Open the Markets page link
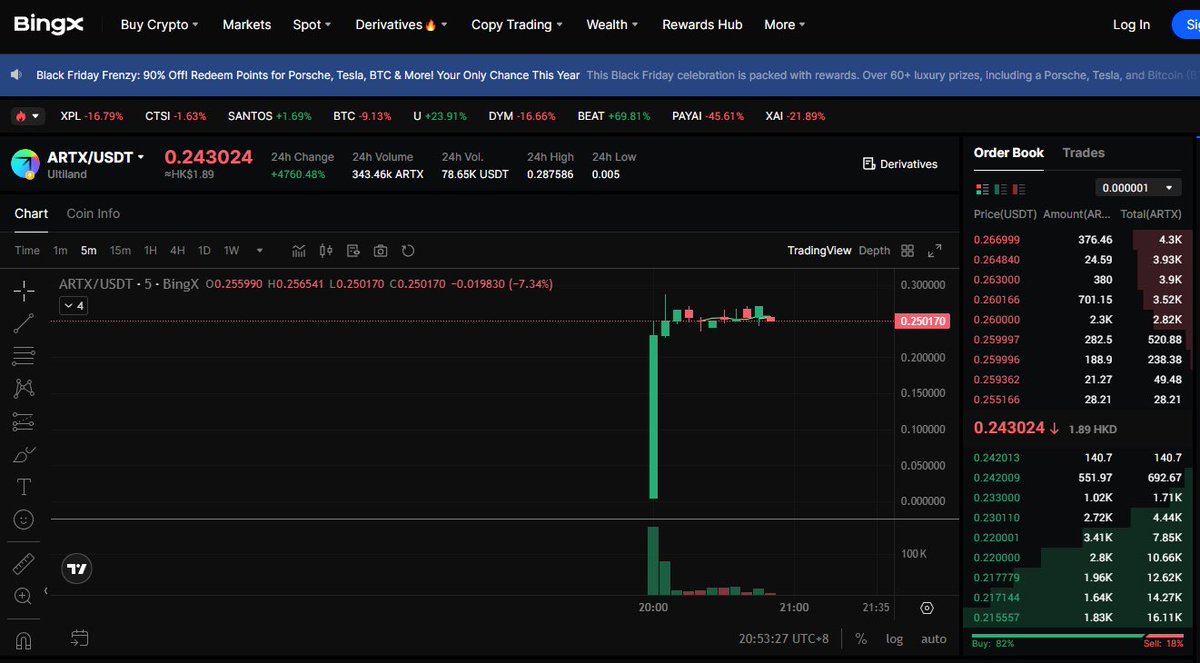 pyautogui.click(x=246, y=24)
